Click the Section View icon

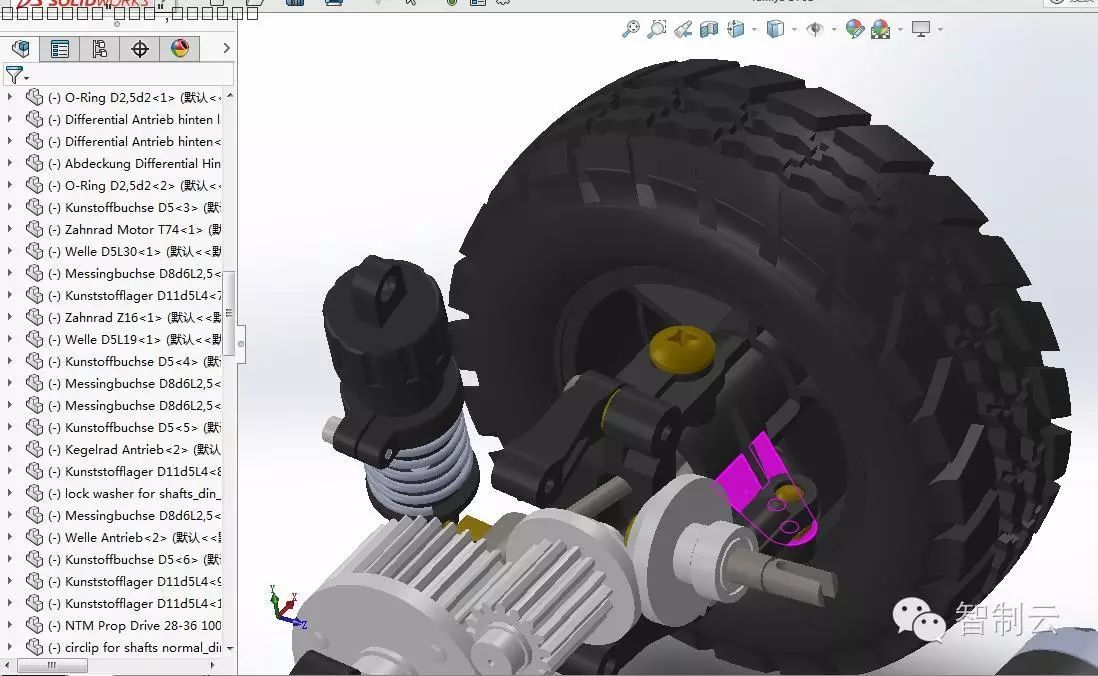(709, 29)
